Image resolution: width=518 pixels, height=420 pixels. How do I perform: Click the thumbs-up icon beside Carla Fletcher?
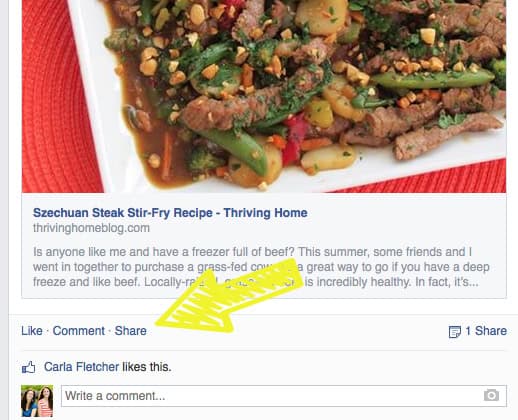29,367
